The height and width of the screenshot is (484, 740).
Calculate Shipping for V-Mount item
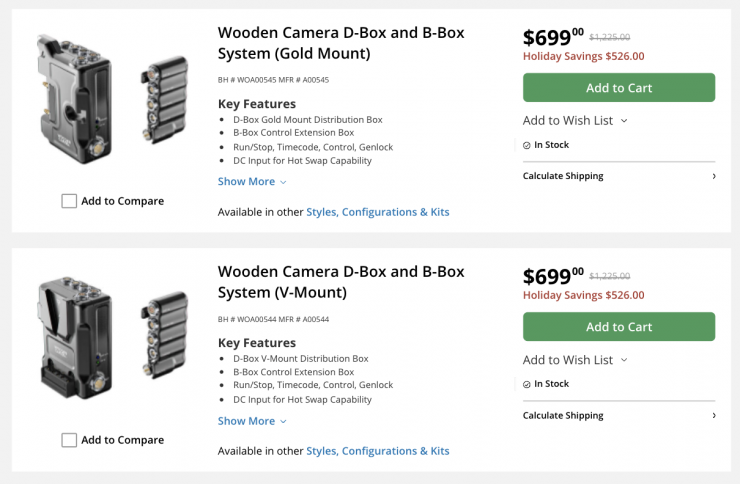(563, 415)
